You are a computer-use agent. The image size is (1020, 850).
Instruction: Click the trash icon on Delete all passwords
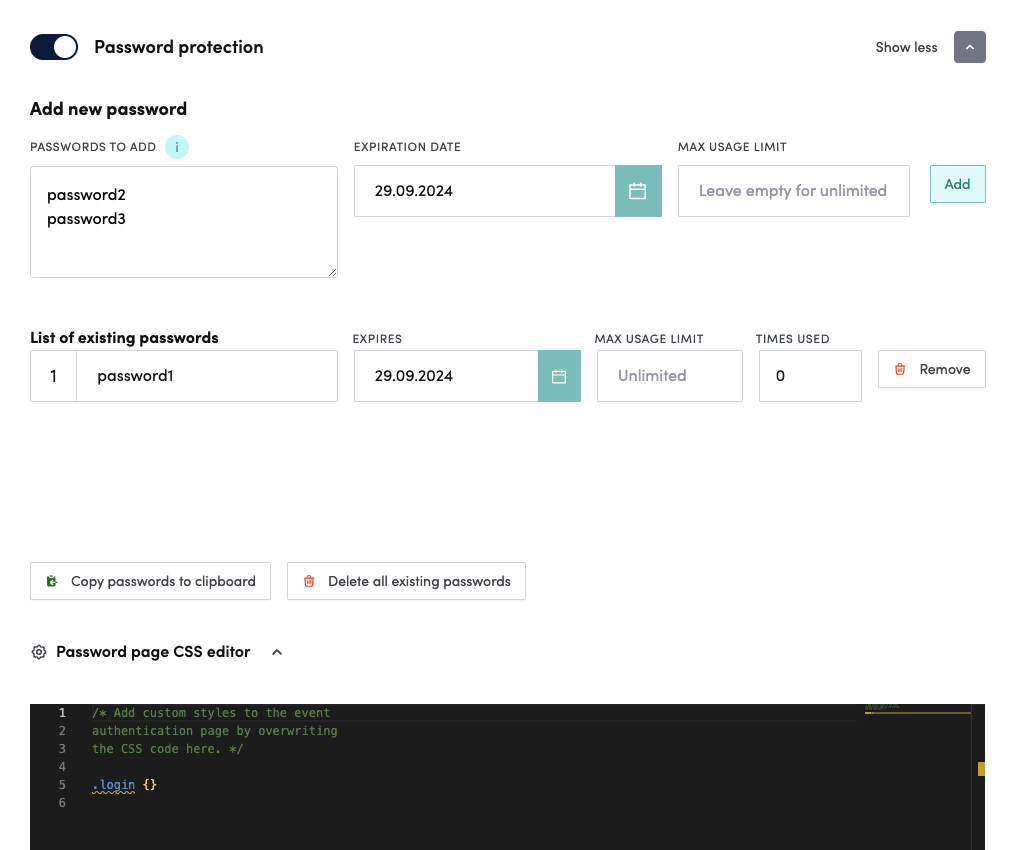308,581
